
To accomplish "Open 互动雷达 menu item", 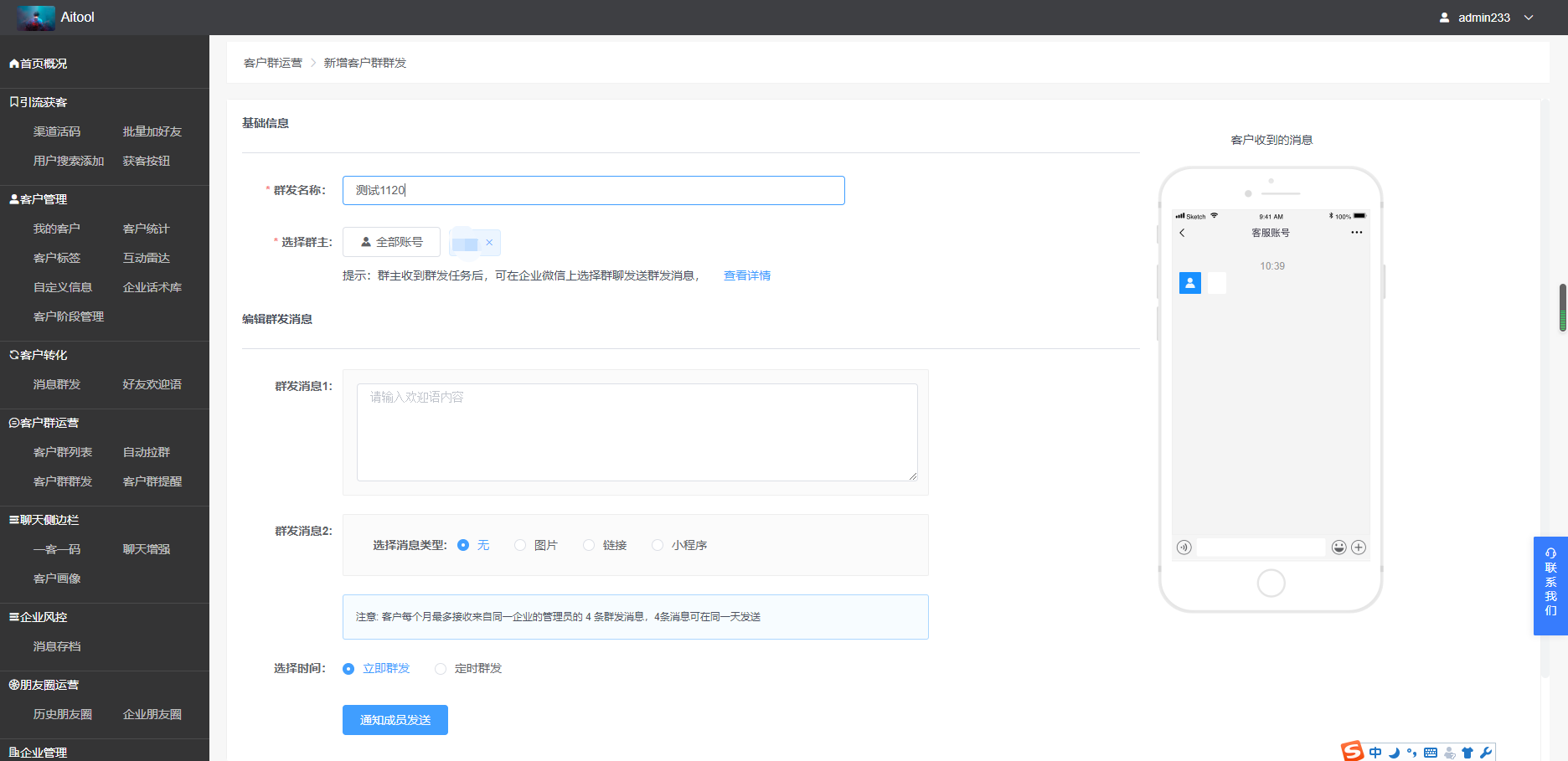I will tap(147, 258).
